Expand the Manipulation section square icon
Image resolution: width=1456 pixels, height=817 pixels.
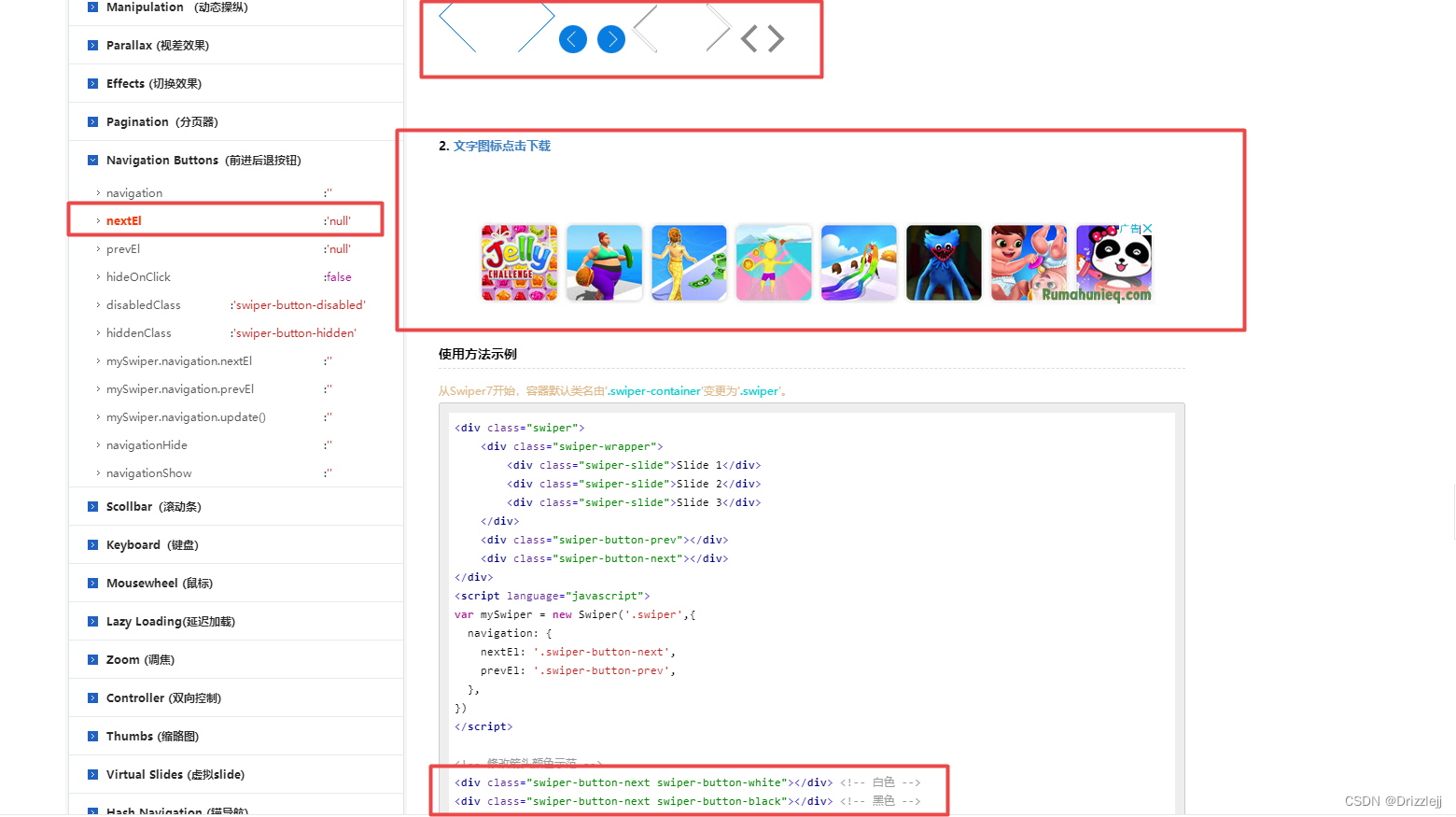[92, 7]
